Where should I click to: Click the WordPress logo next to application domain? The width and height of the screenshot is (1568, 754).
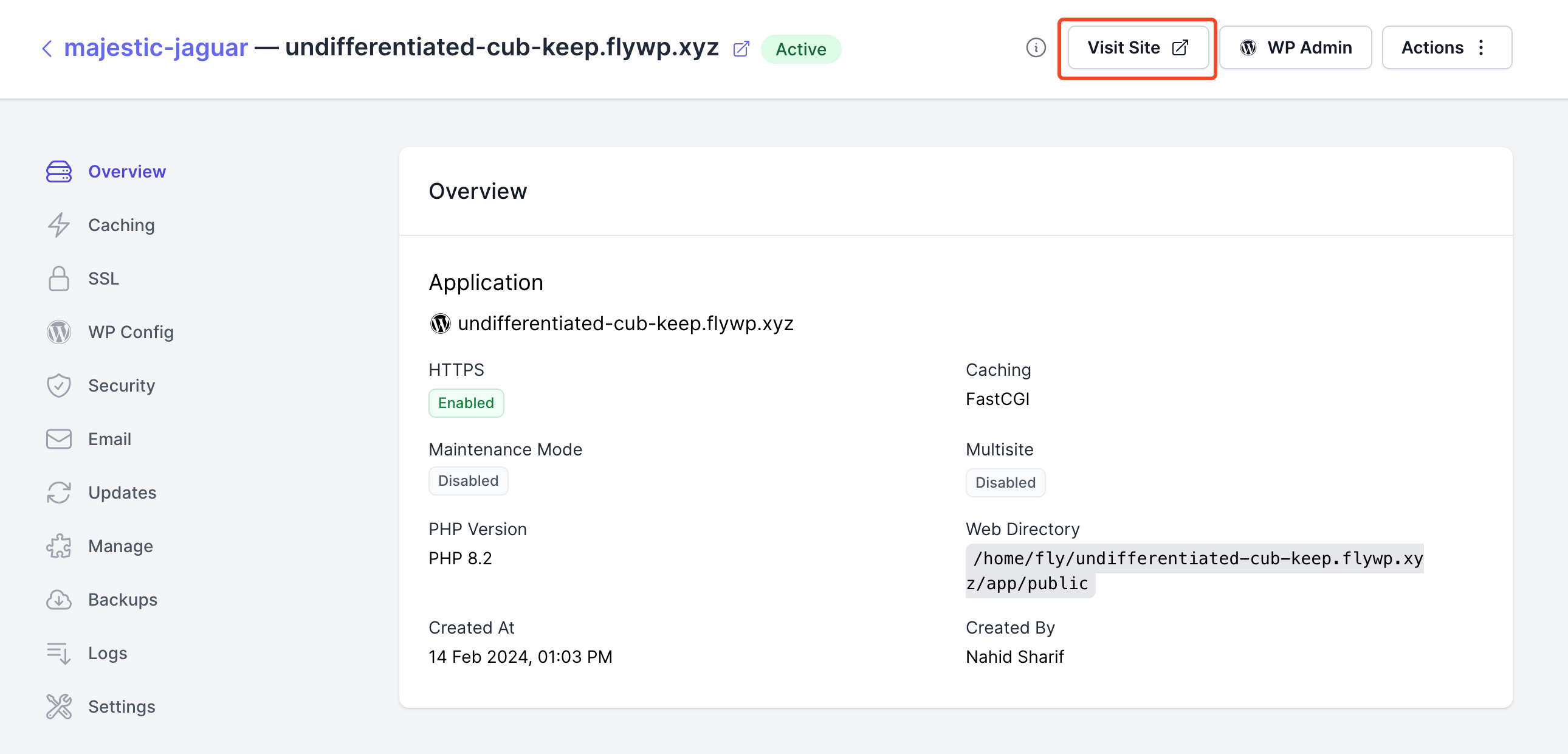(x=440, y=323)
